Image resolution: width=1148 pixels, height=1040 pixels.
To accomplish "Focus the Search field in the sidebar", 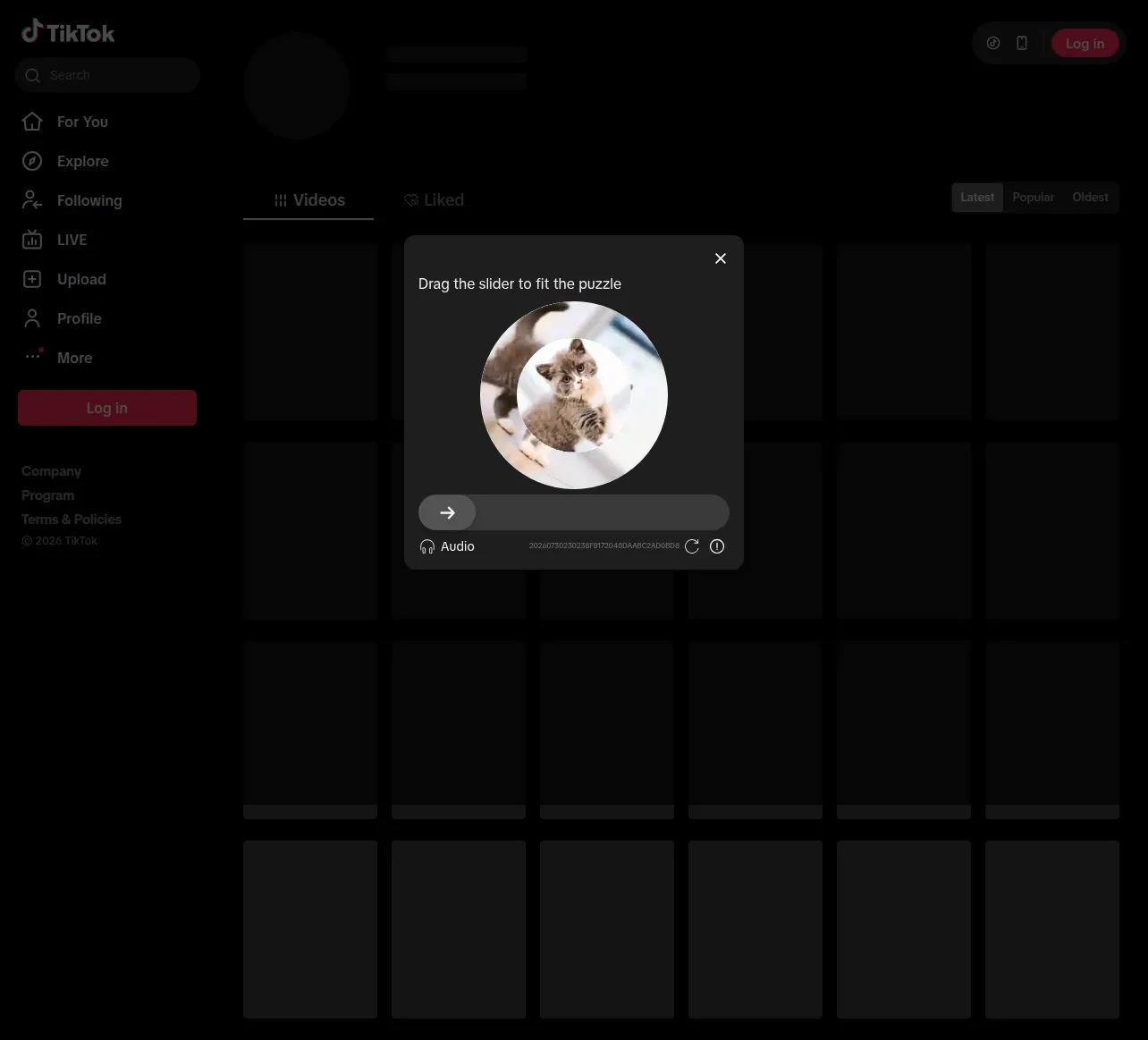I will [x=107, y=75].
